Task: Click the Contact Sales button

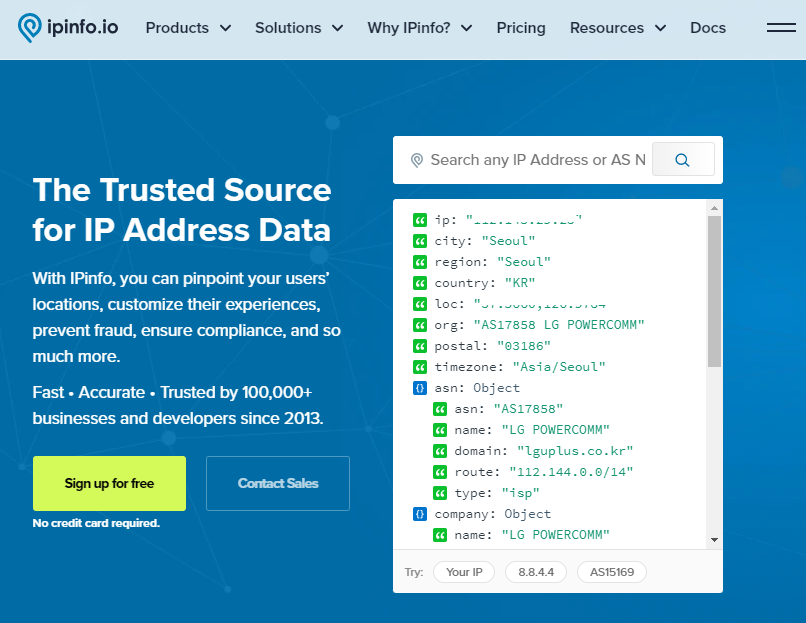Action: point(278,483)
